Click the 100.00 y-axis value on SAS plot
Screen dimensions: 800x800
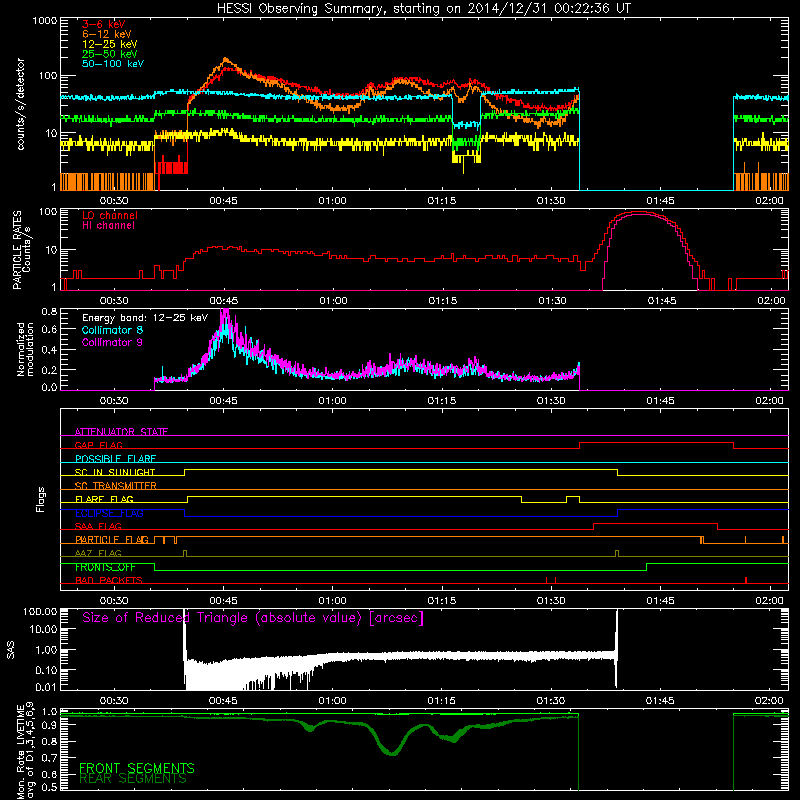[x=40, y=612]
